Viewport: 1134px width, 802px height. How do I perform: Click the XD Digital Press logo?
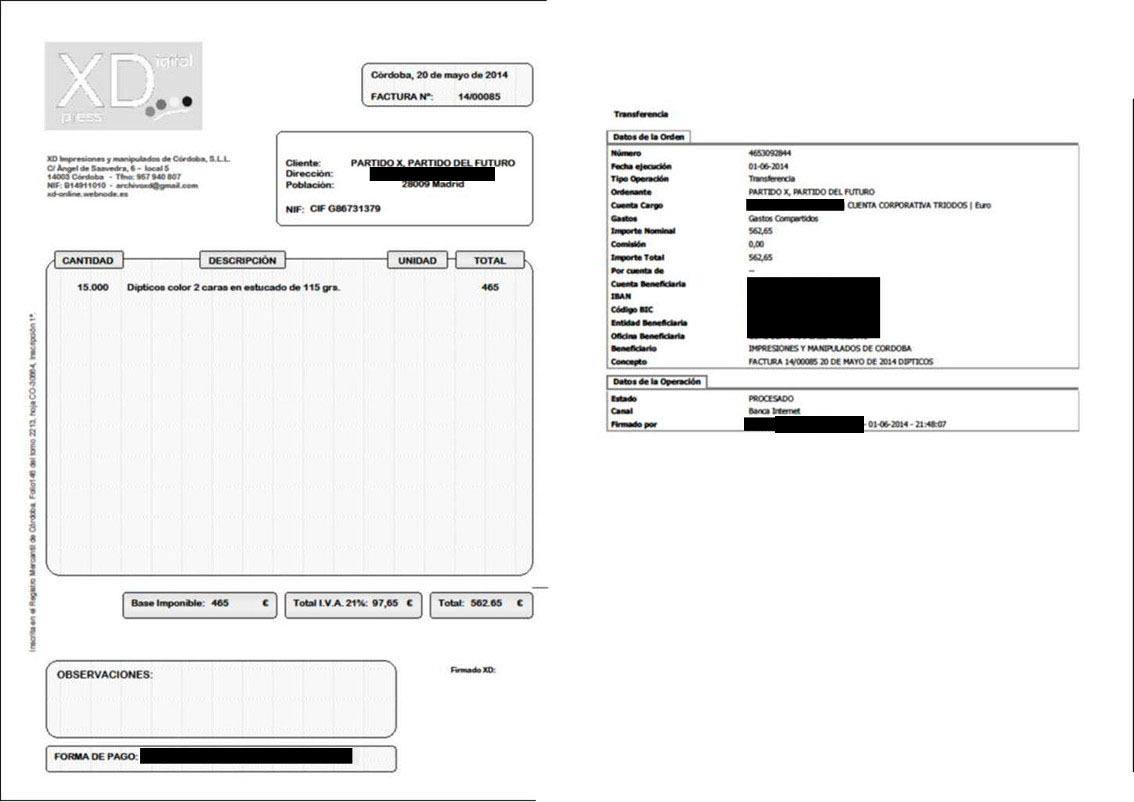[124, 86]
